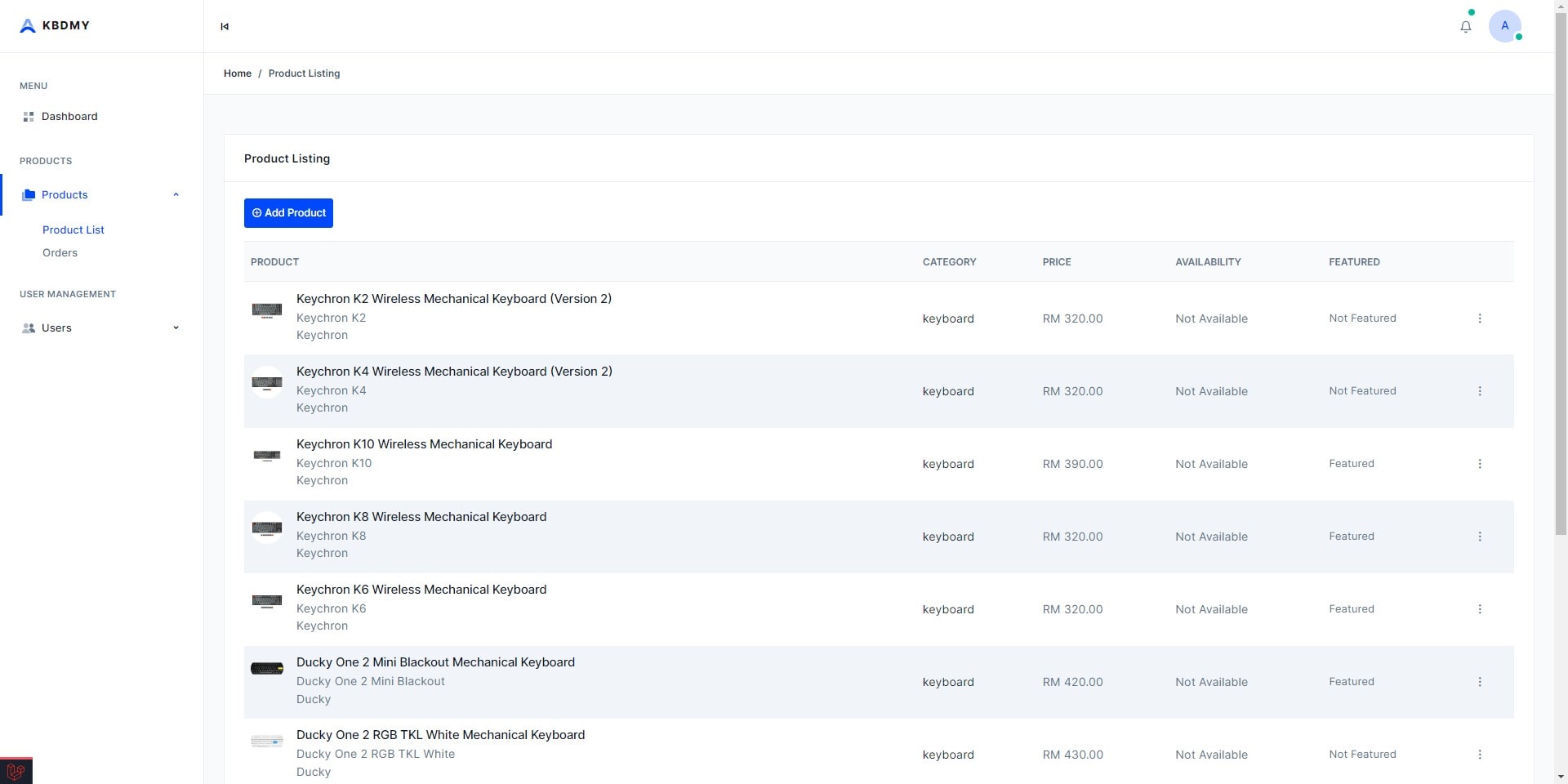The image size is (1568, 784).
Task: Open actions menu for Keychron K10 row
Action: click(1479, 464)
